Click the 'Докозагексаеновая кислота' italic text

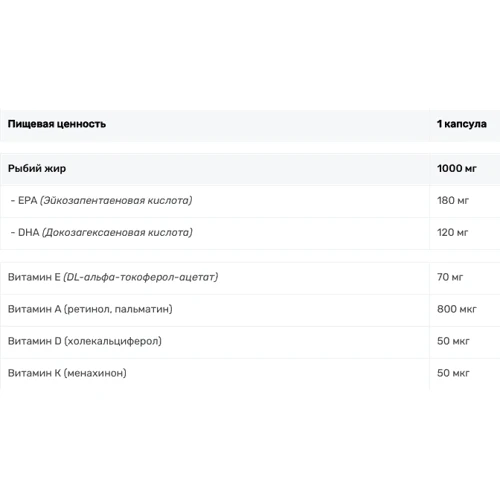click(x=118, y=232)
